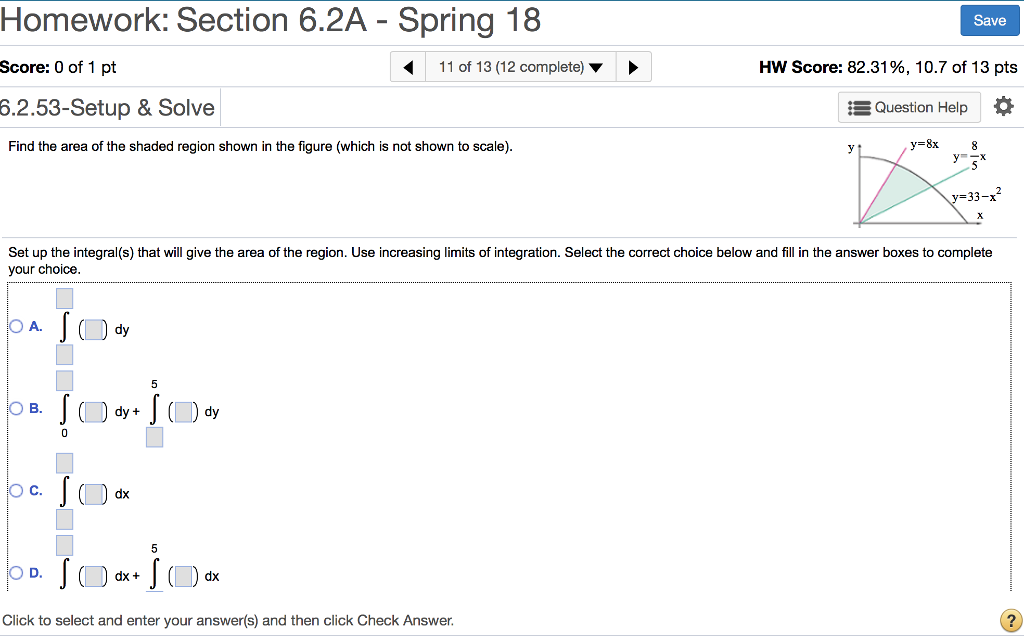The height and width of the screenshot is (640, 1024).
Task: Select answer choice A
Action: (15, 326)
